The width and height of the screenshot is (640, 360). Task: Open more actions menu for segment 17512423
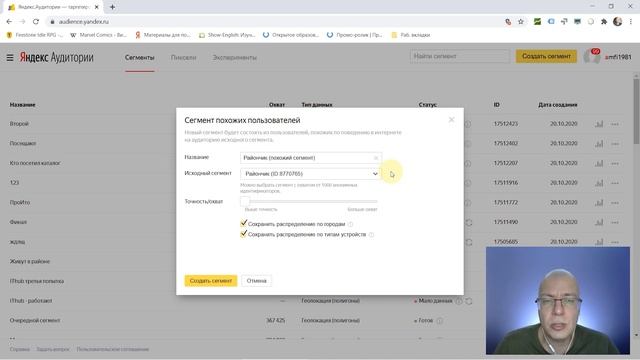(615, 124)
